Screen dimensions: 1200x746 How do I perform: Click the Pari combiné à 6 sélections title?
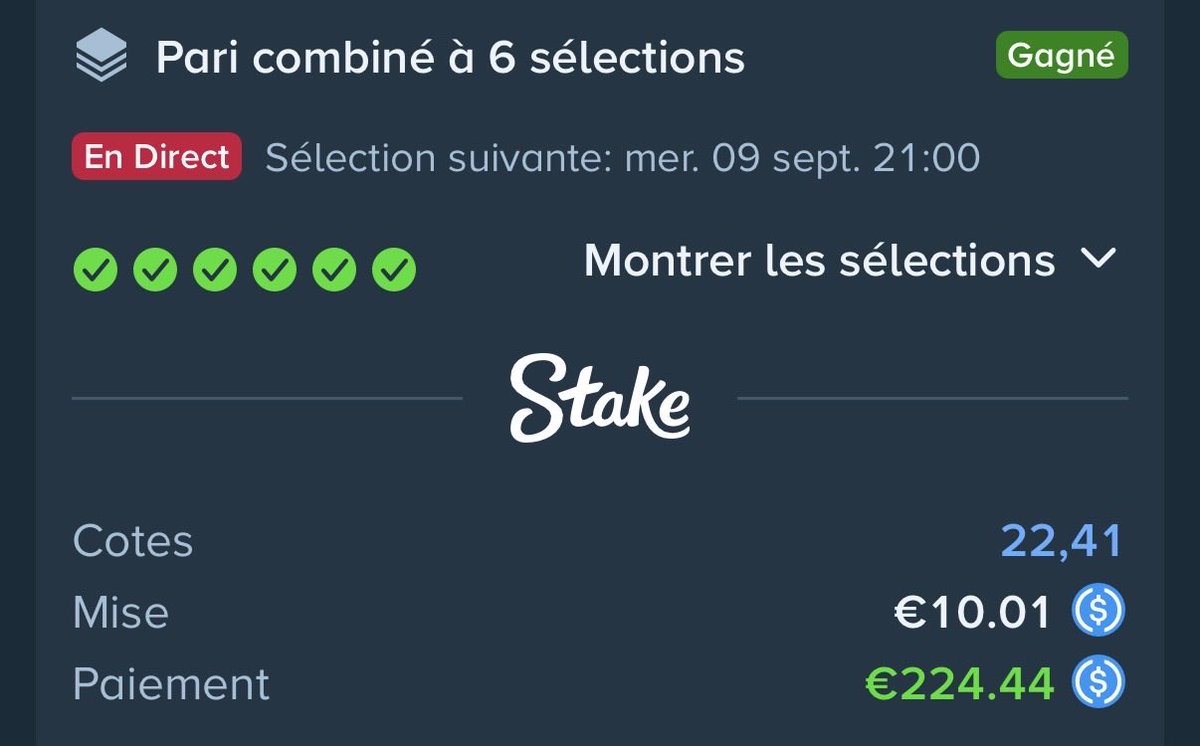[450, 57]
